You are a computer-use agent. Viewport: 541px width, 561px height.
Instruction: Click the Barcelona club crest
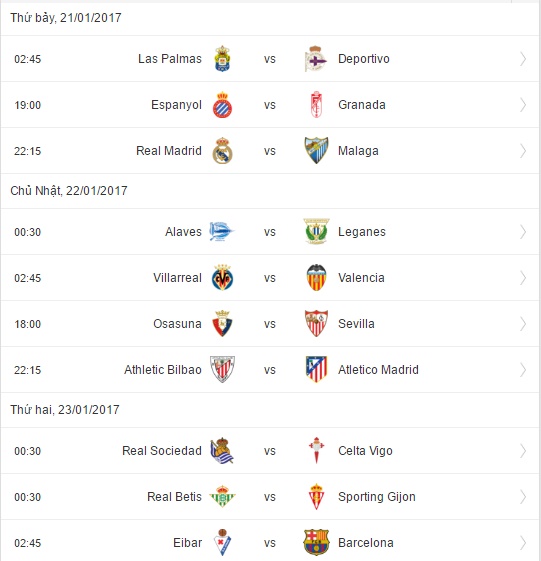(316, 542)
